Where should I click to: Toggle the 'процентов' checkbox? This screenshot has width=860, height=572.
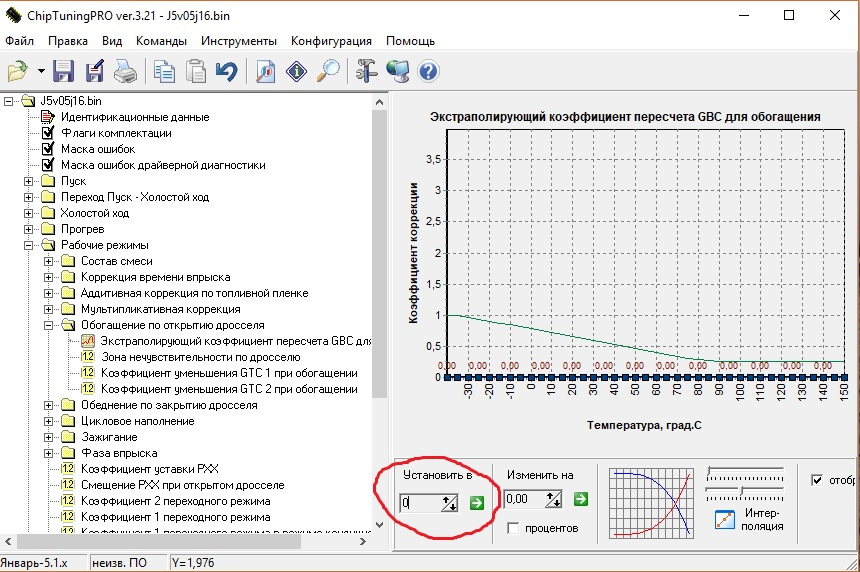[514, 527]
